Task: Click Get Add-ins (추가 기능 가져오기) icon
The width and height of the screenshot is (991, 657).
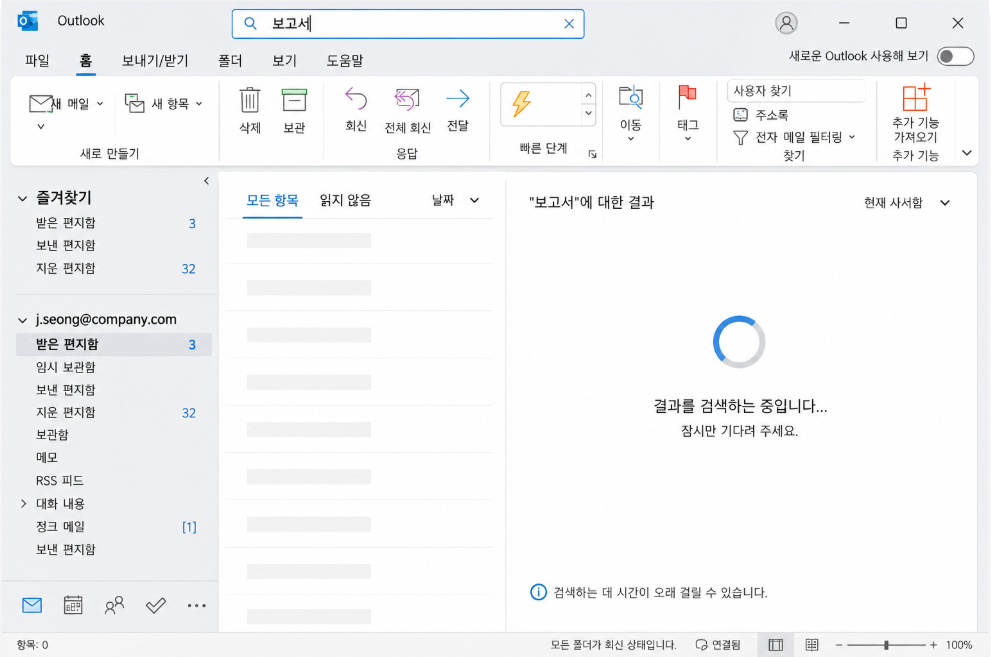Action: (916, 98)
